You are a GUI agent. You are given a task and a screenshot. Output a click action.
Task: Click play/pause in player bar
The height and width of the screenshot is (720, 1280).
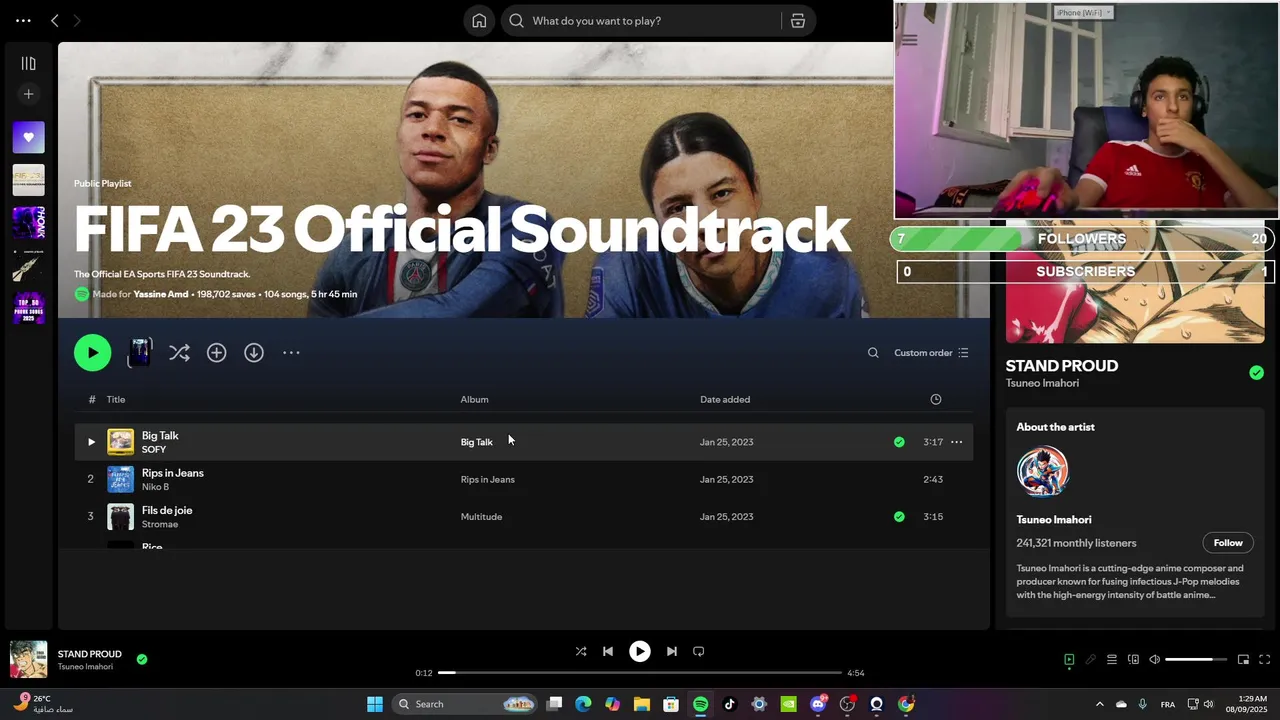tap(640, 651)
